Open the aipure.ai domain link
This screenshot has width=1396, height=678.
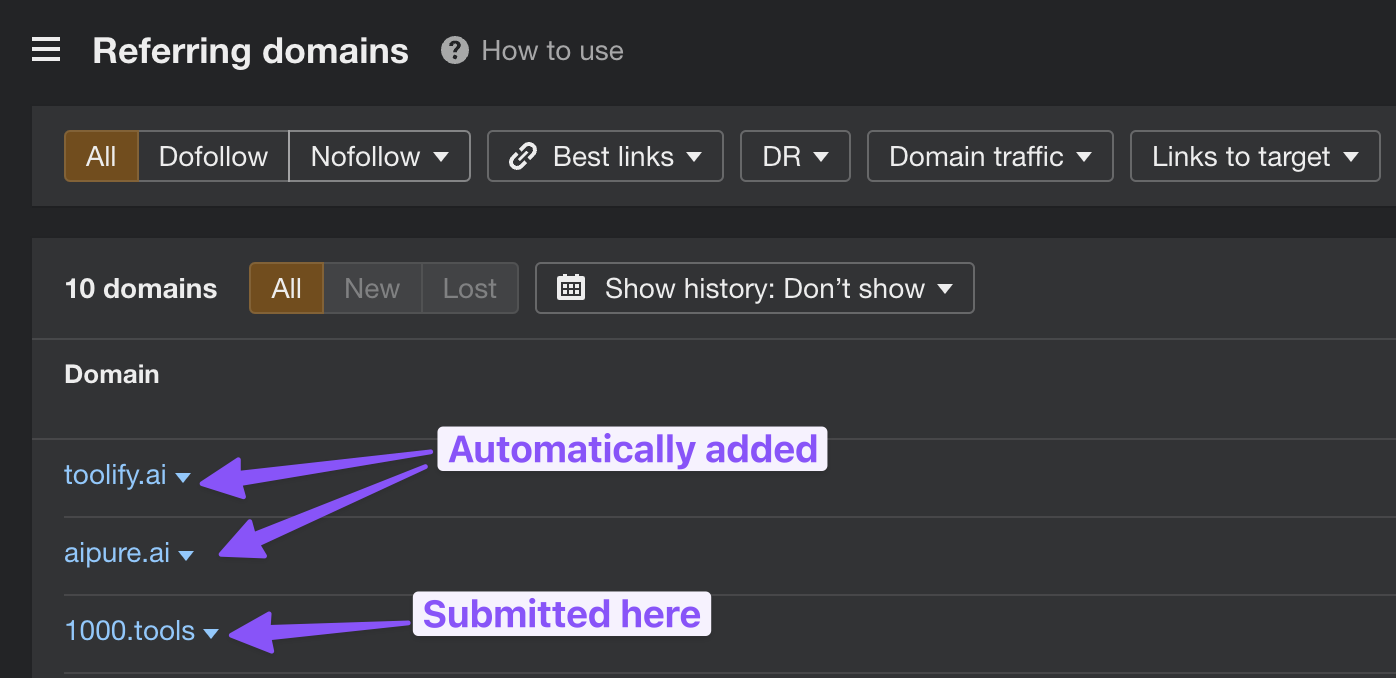tap(117, 552)
